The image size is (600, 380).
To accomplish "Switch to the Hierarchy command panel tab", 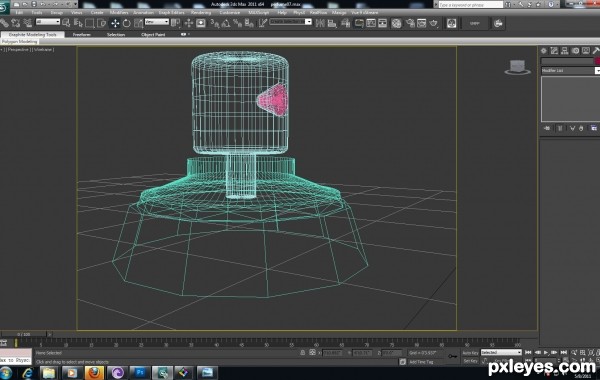I will (x=564, y=51).
